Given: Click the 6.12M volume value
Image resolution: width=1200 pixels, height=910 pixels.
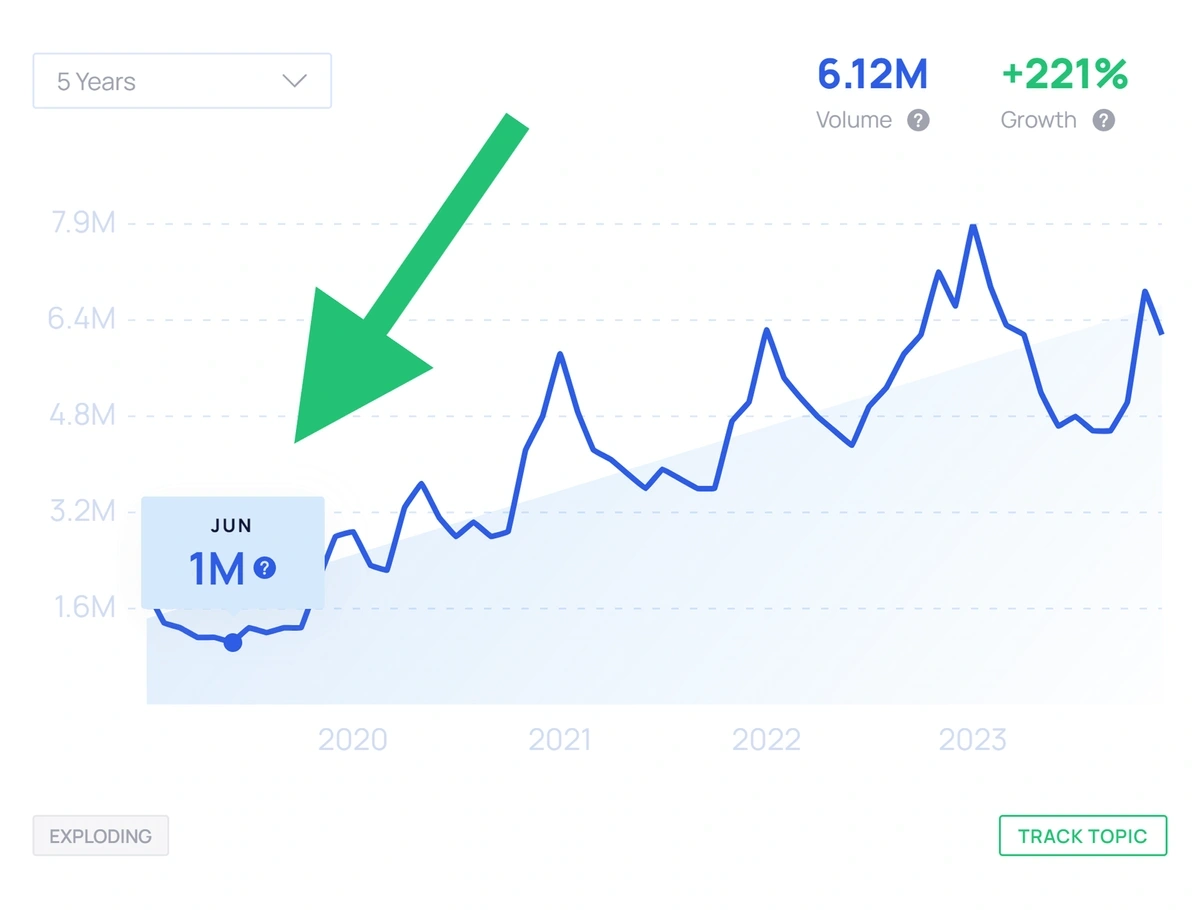Looking at the screenshot, I should pos(873,74).
